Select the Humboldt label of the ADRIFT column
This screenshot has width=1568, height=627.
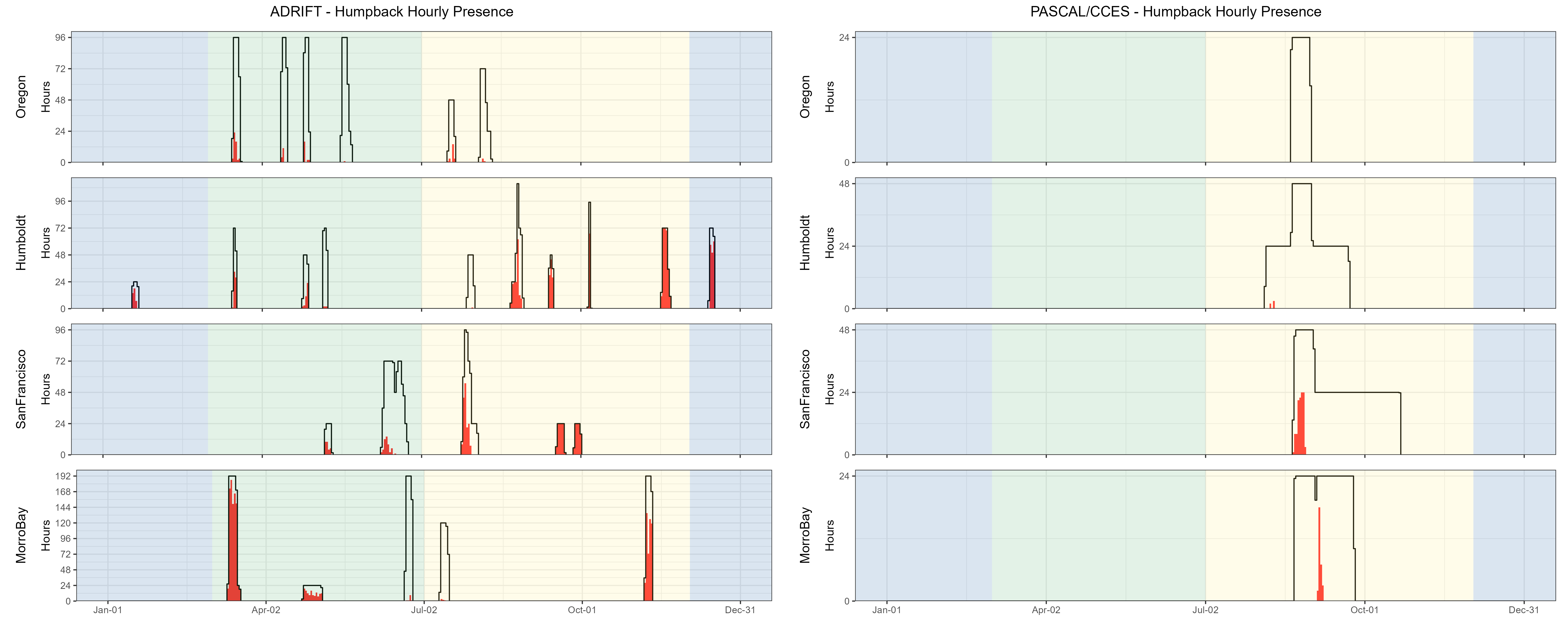click(21, 243)
